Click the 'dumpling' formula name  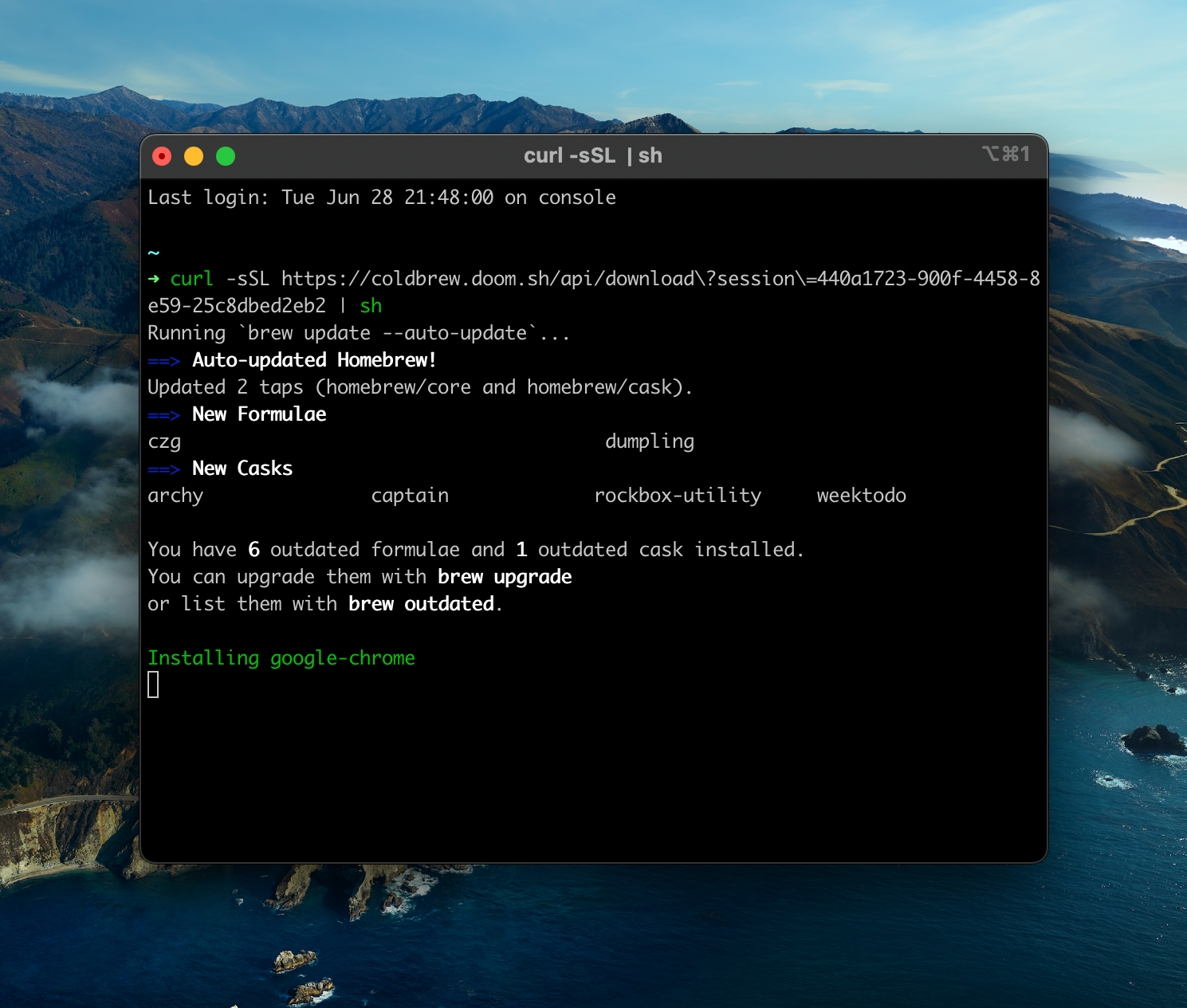click(650, 441)
